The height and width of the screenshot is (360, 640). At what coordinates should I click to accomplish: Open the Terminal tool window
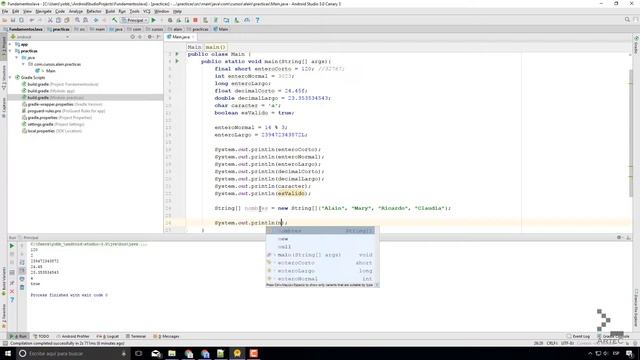(136, 336)
